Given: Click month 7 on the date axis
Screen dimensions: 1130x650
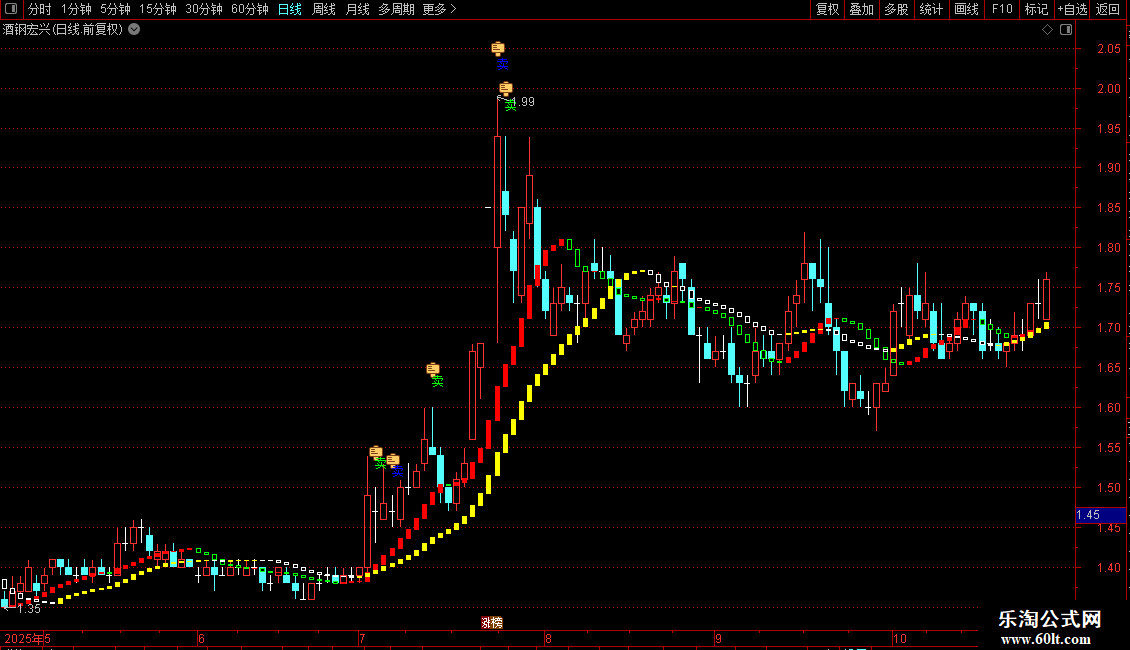Looking at the screenshot, I should pyautogui.click(x=362, y=639).
